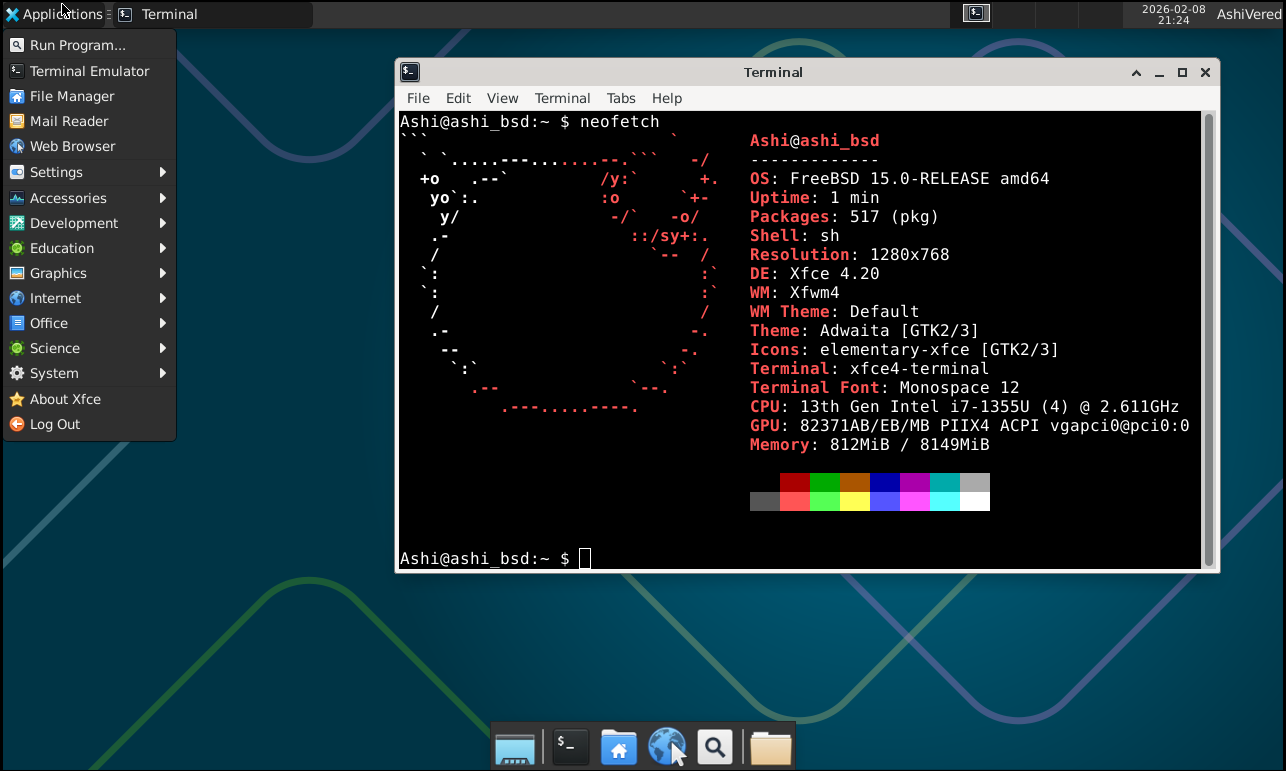Viewport: 1286px width, 771px height.
Task: Open About Xfce from the menu
Action: [65, 399]
